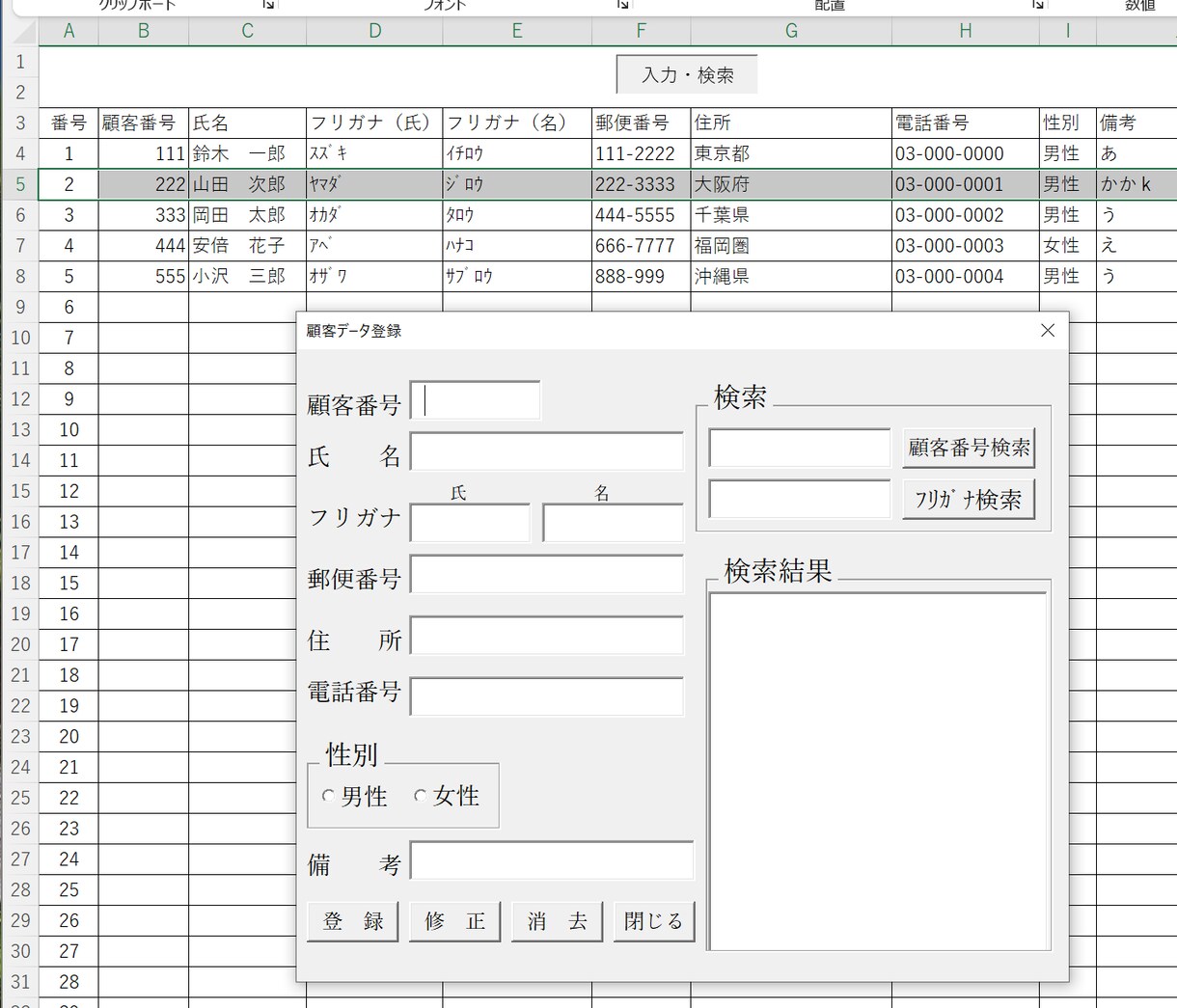Click inside the 検索結果 list box

pyautogui.click(x=878, y=771)
